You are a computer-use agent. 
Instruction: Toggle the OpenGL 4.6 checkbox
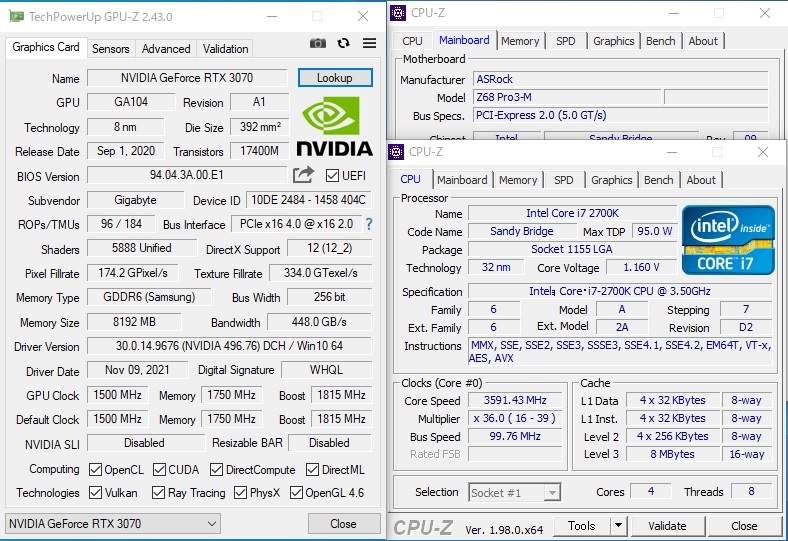point(296,492)
